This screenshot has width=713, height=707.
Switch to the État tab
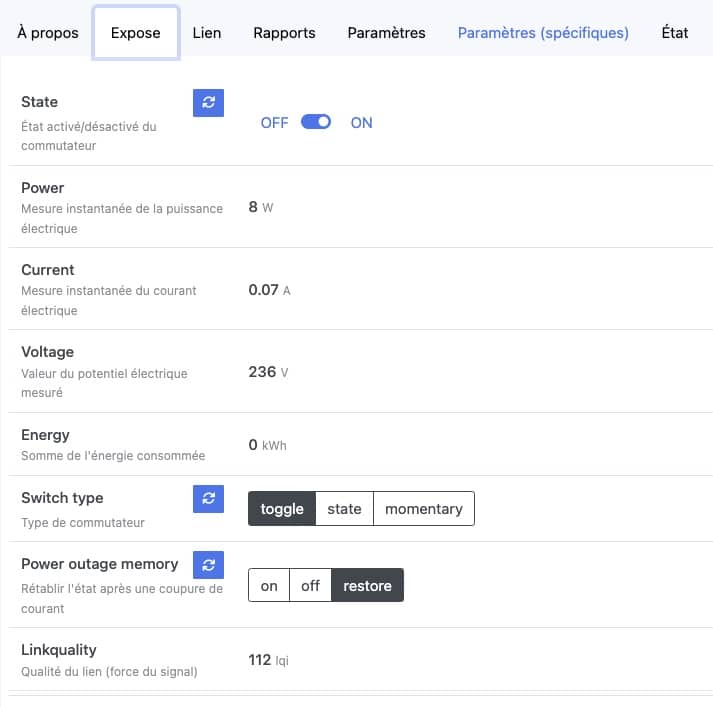click(675, 33)
